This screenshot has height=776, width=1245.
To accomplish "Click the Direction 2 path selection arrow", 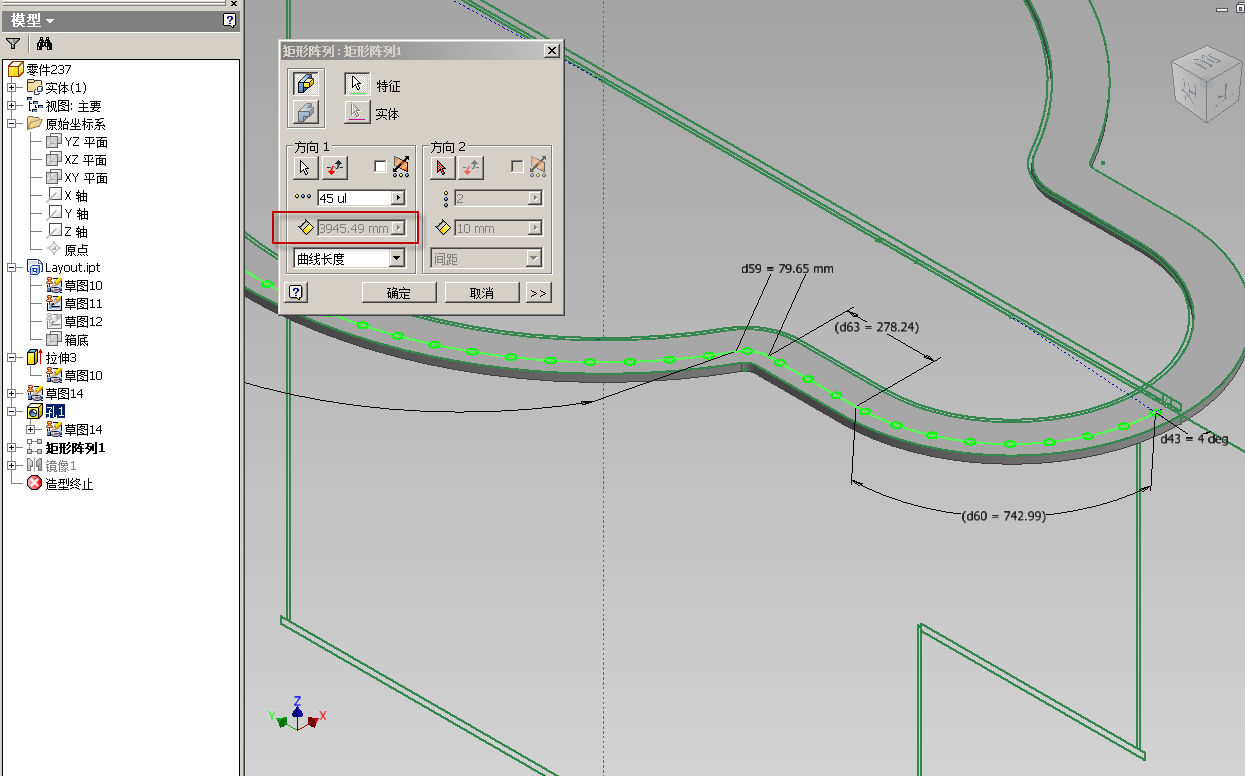I will (x=442, y=167).
